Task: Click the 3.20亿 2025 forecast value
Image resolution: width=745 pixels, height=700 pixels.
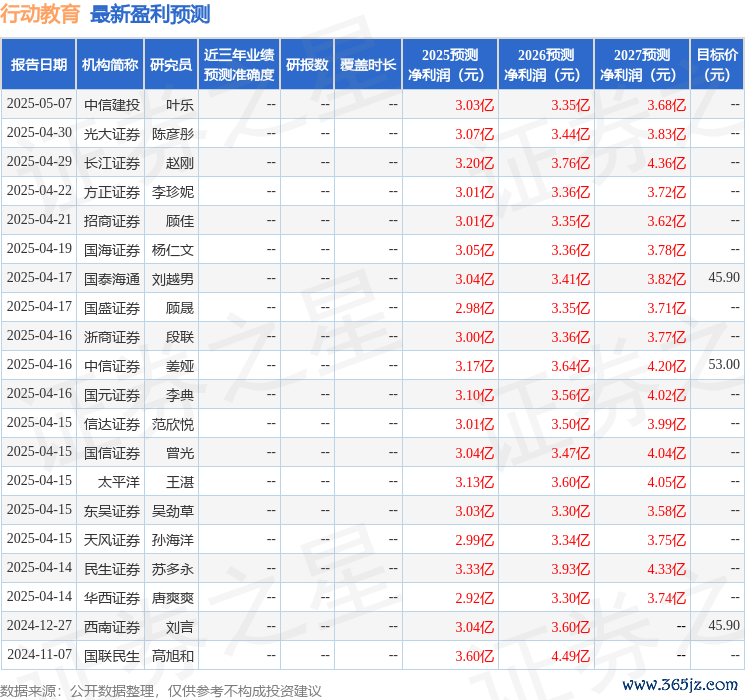Action: [x=475, y=163]
